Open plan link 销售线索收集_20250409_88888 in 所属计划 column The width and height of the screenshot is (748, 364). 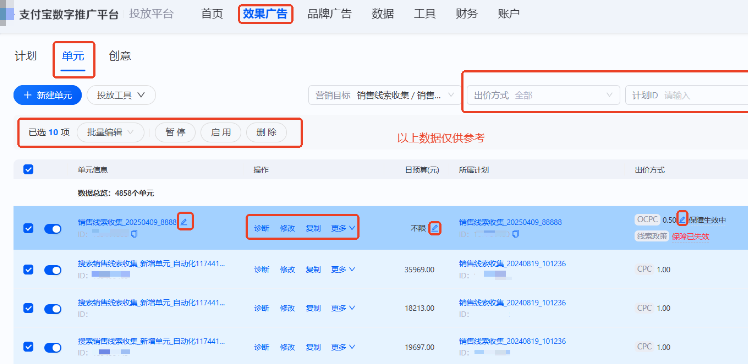(510, 222)
